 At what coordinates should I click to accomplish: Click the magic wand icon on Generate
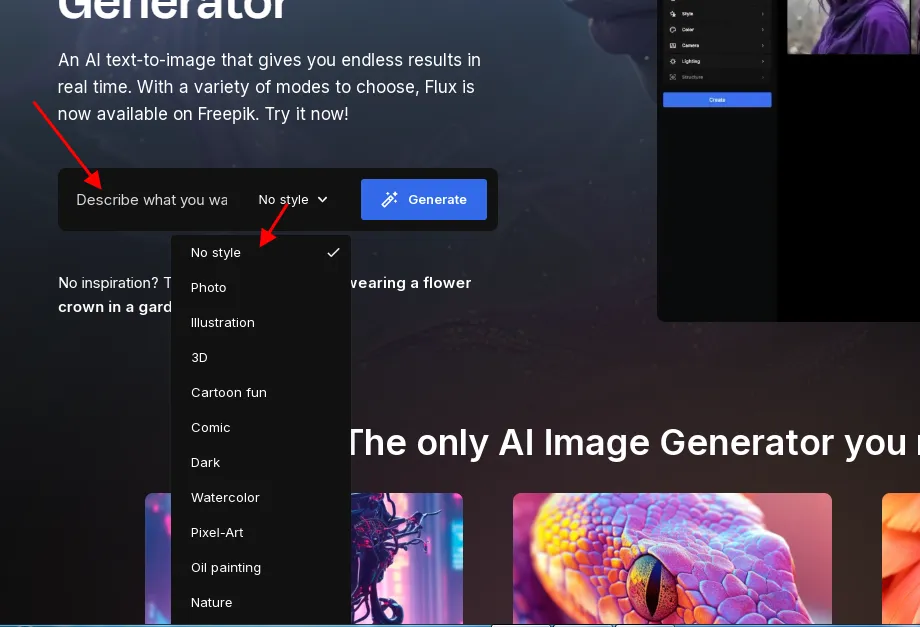coord(390,199)
